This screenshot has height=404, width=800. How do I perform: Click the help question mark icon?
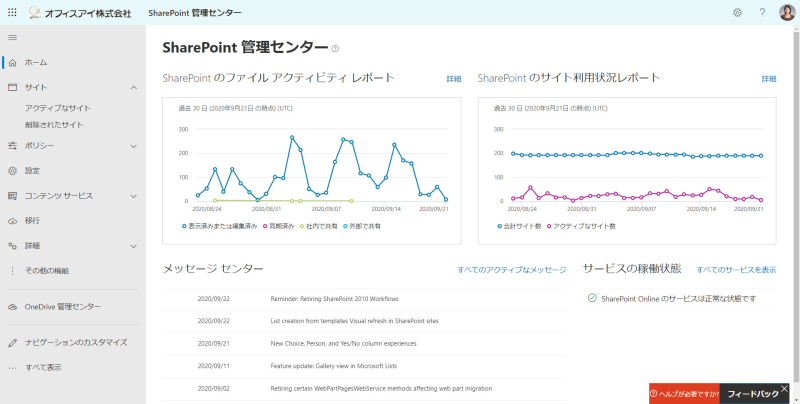[x=762, y=13]
